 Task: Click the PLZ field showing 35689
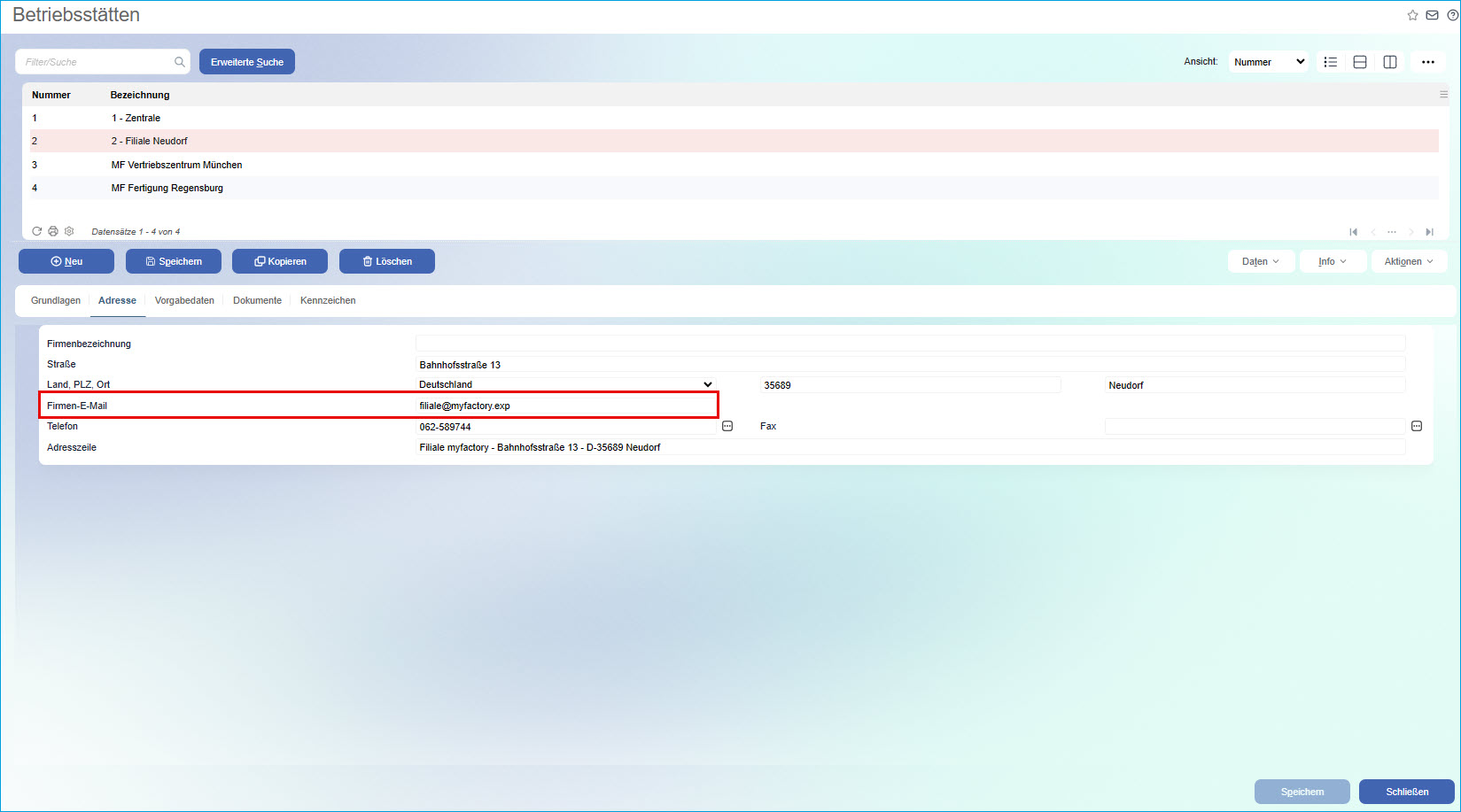pos(911,385)
